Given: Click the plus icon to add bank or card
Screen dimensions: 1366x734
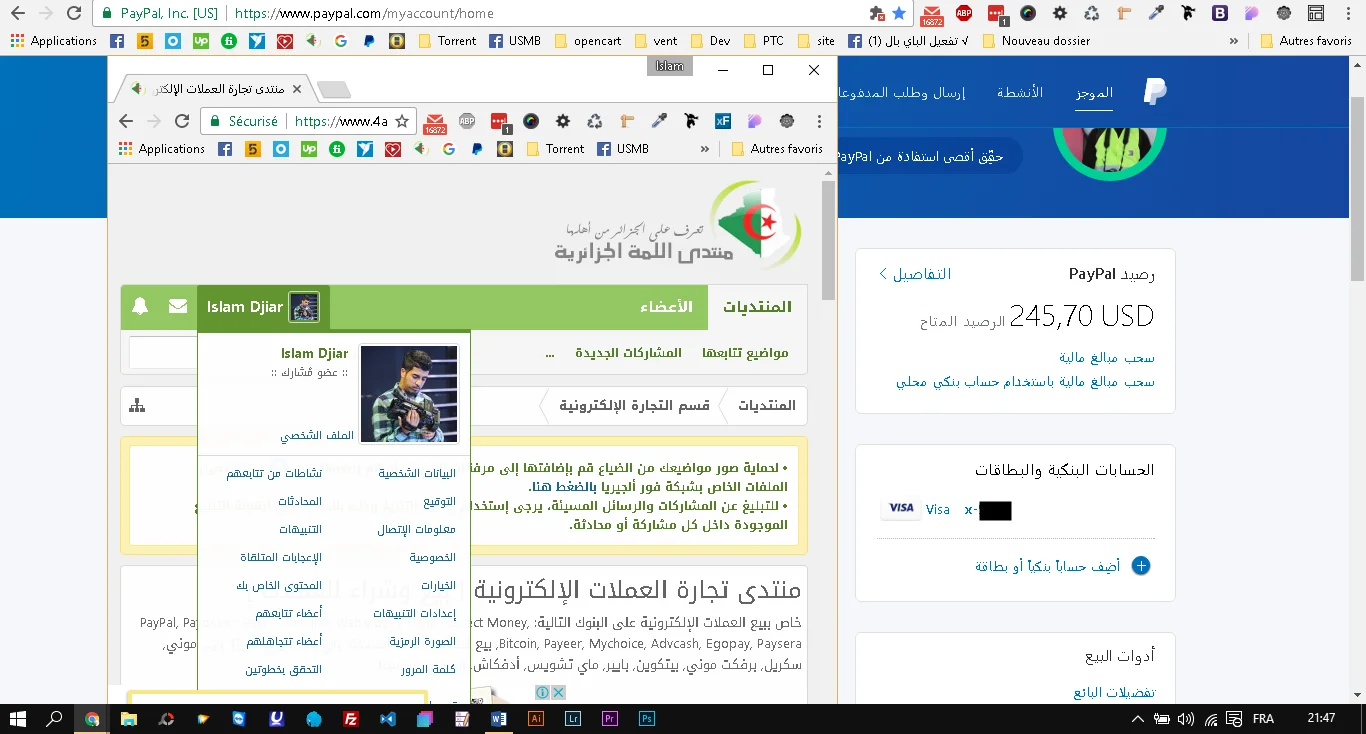Looking at the screenshot, I should pos(1140,566).
